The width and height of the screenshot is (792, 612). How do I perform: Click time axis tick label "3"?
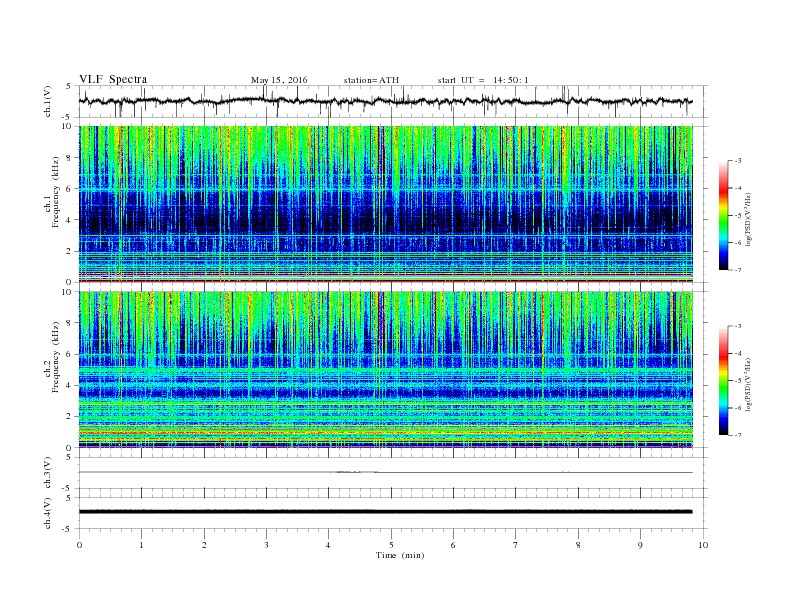[266, 545]
